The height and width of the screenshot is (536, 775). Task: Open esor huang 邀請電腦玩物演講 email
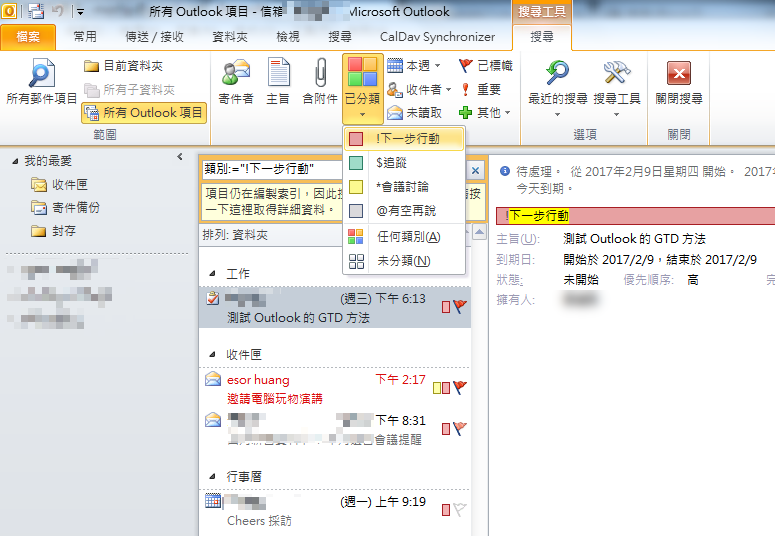(x=335, y=389)
